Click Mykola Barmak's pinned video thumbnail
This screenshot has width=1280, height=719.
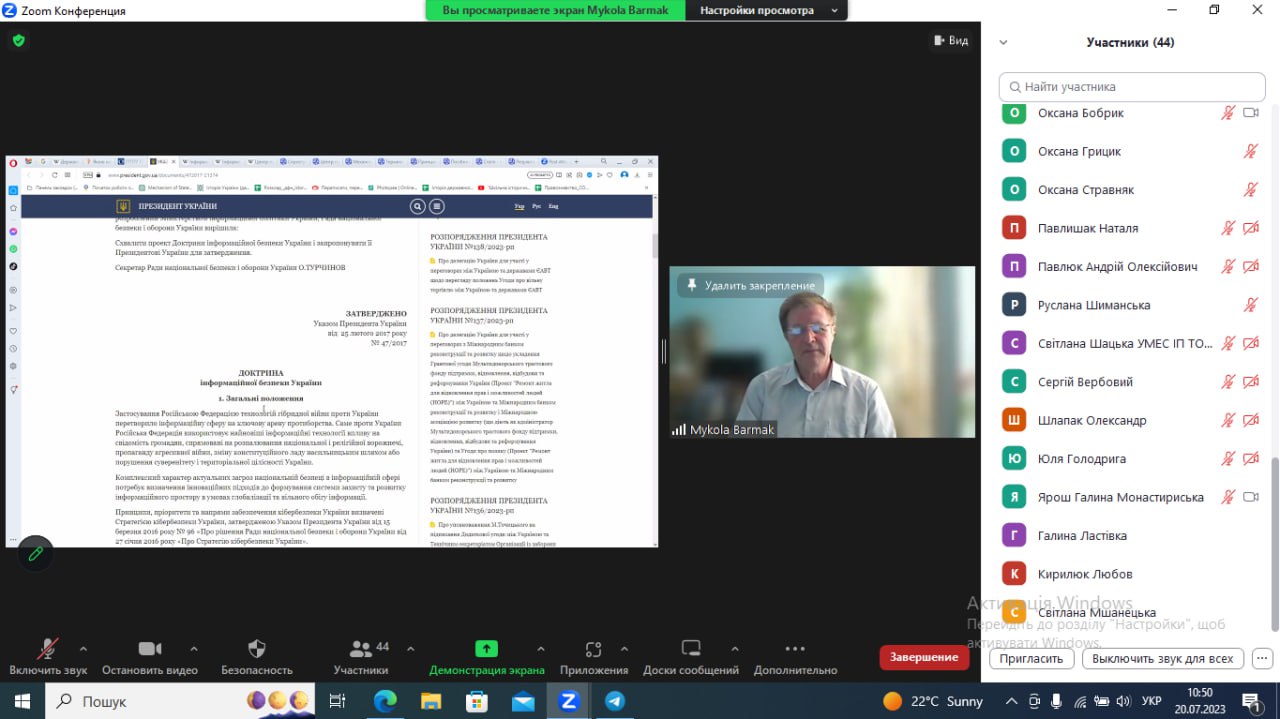[x=822, y=352]
